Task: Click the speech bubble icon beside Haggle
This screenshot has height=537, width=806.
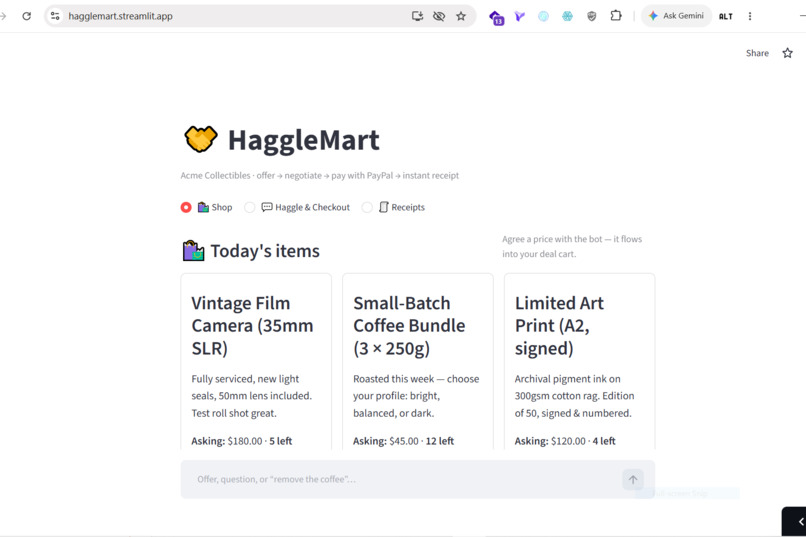Action: click(267, 207)
